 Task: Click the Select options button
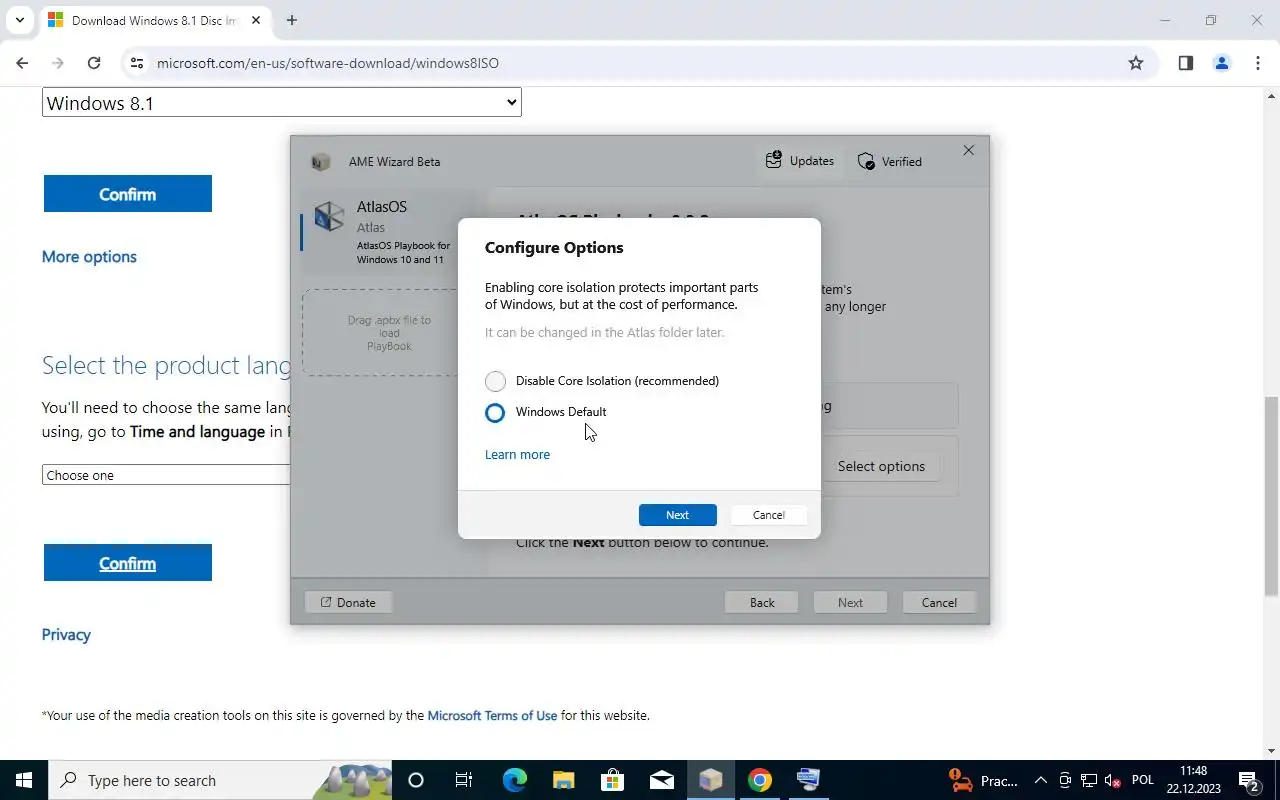tap(881, 466)
